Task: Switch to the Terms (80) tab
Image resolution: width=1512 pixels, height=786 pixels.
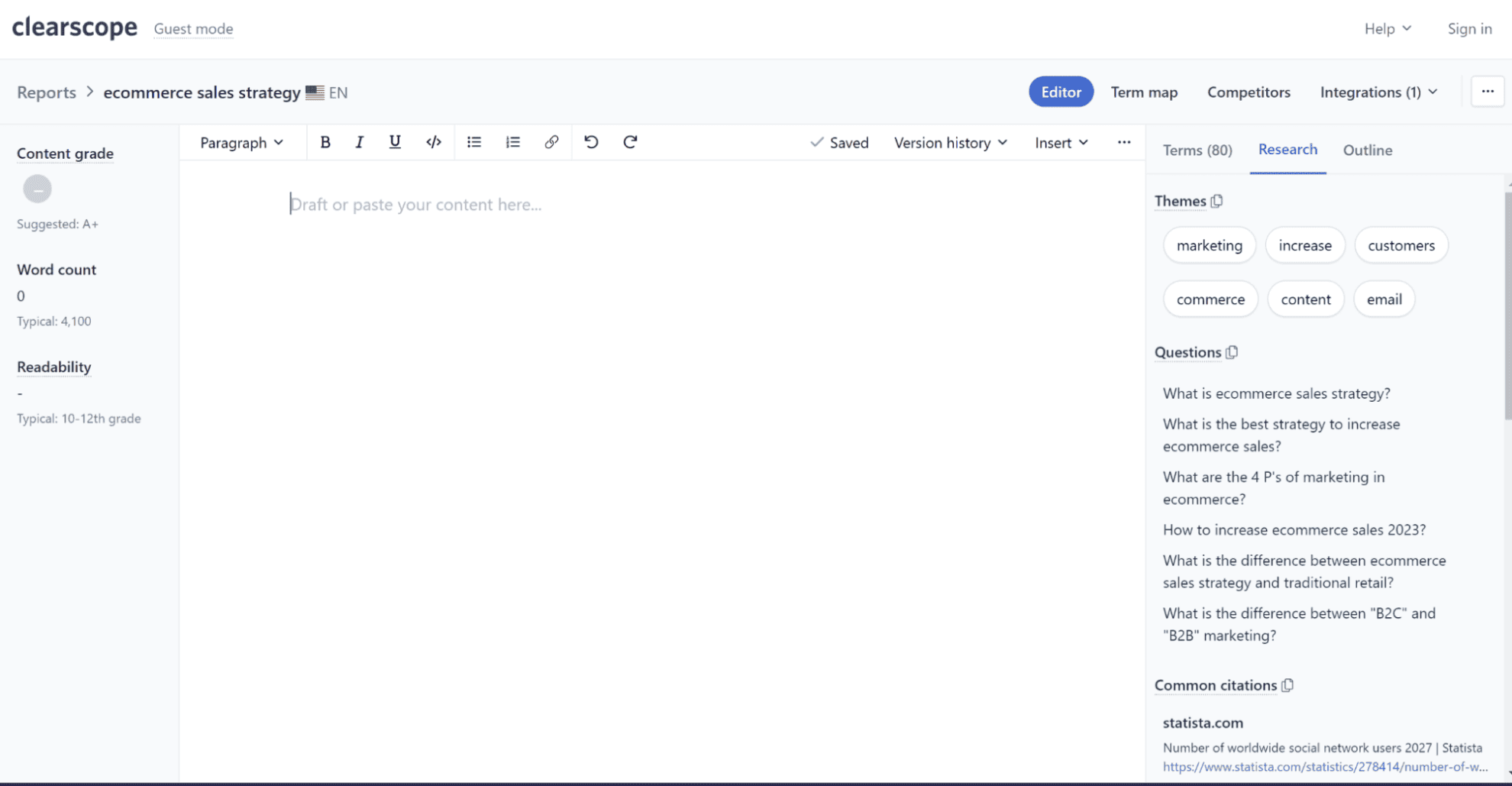Action: tap(1197, 150)
